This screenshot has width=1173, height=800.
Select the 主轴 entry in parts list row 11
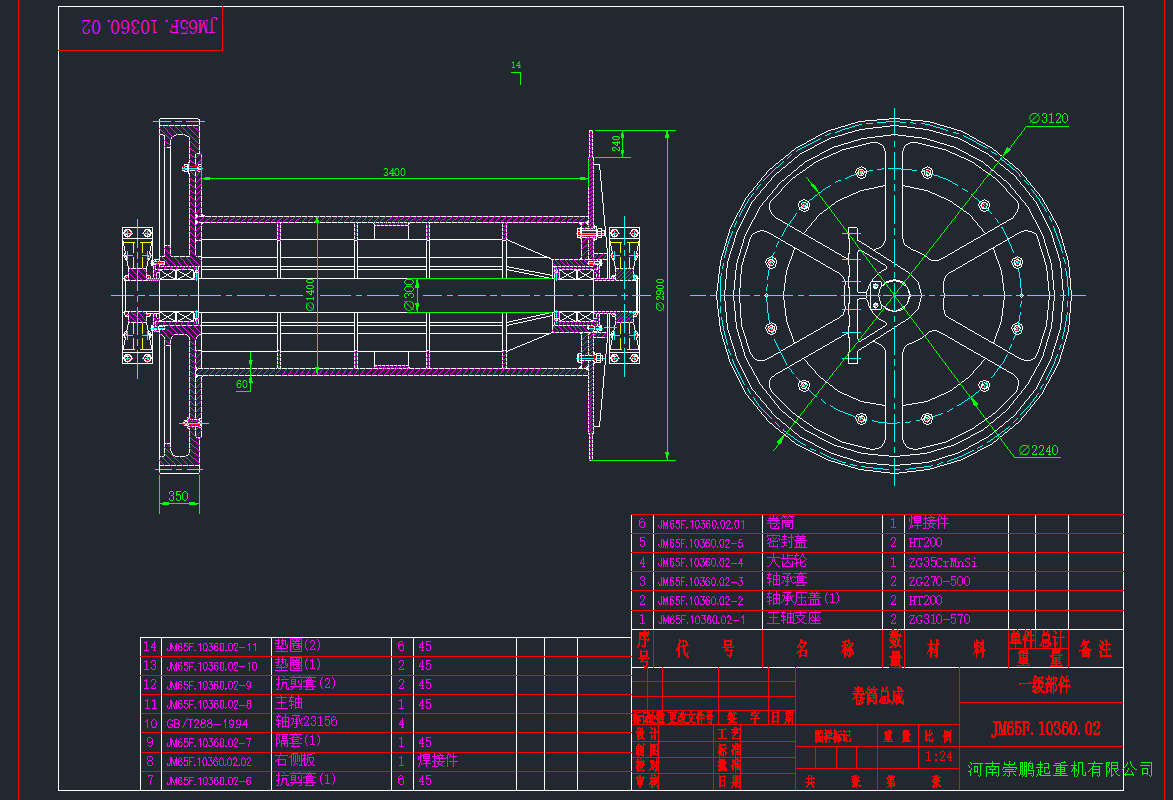tap(288, 703)
